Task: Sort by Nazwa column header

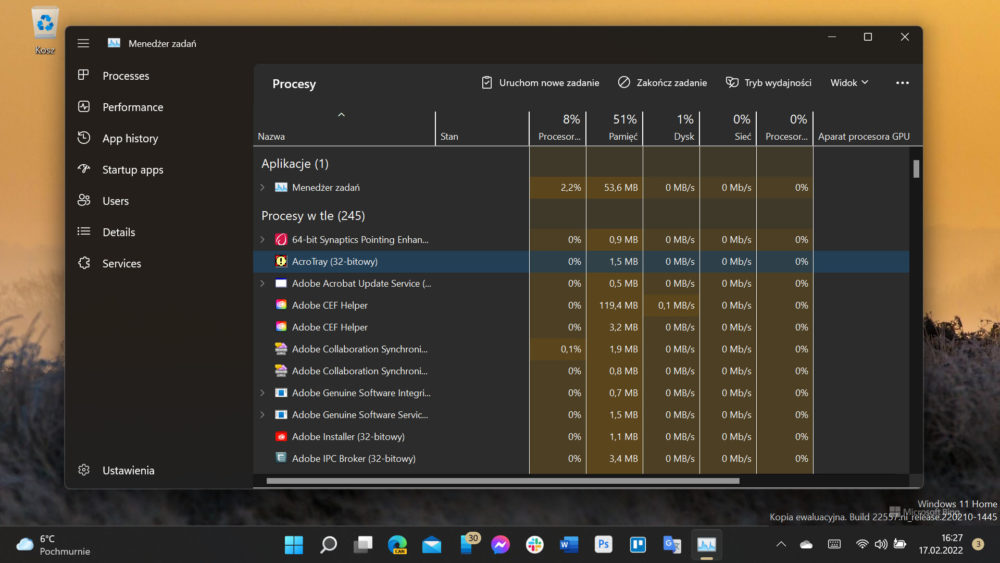Action: (344, 128)
